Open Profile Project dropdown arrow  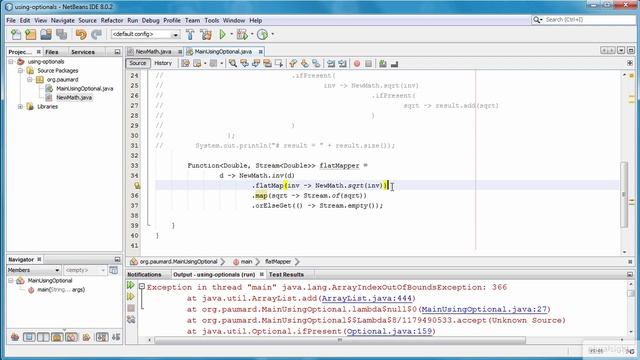272,35
